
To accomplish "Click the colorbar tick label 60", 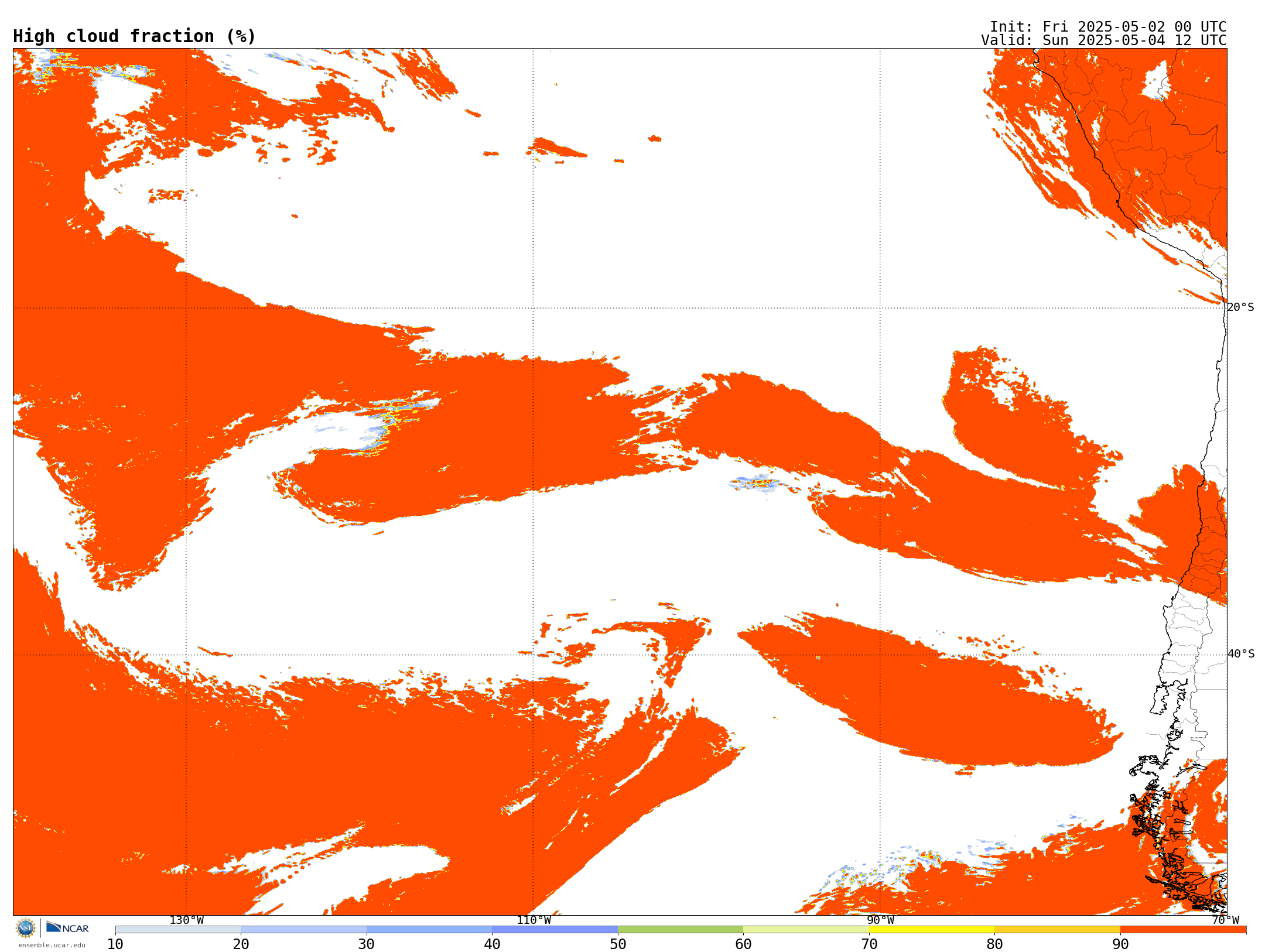I will (x=743, y=944).
